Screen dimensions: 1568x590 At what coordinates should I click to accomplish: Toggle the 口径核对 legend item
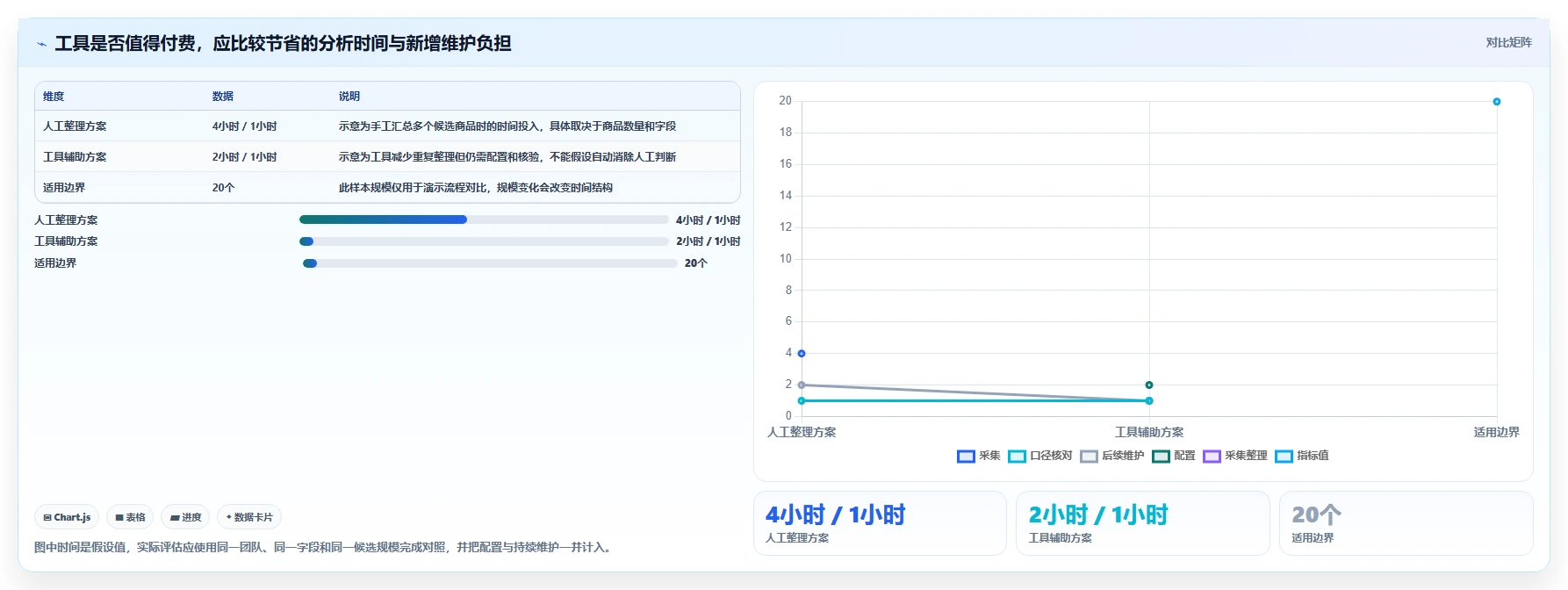[x=1040, y=456]
